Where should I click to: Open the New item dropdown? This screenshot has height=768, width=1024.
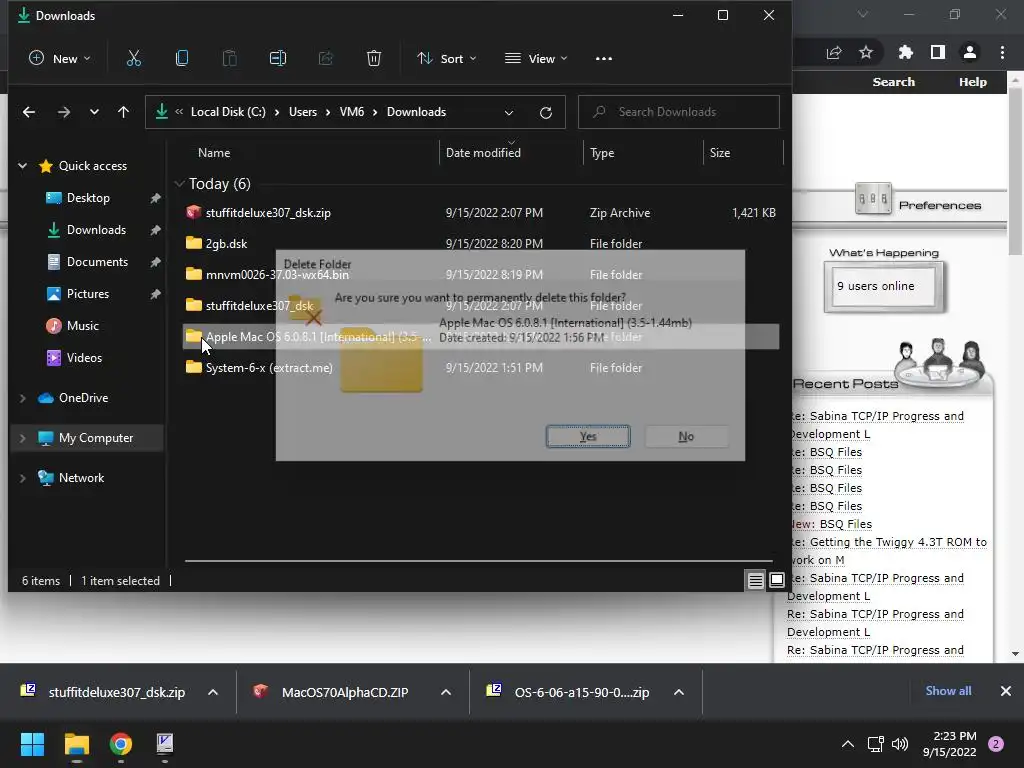[x=59, y=59]
